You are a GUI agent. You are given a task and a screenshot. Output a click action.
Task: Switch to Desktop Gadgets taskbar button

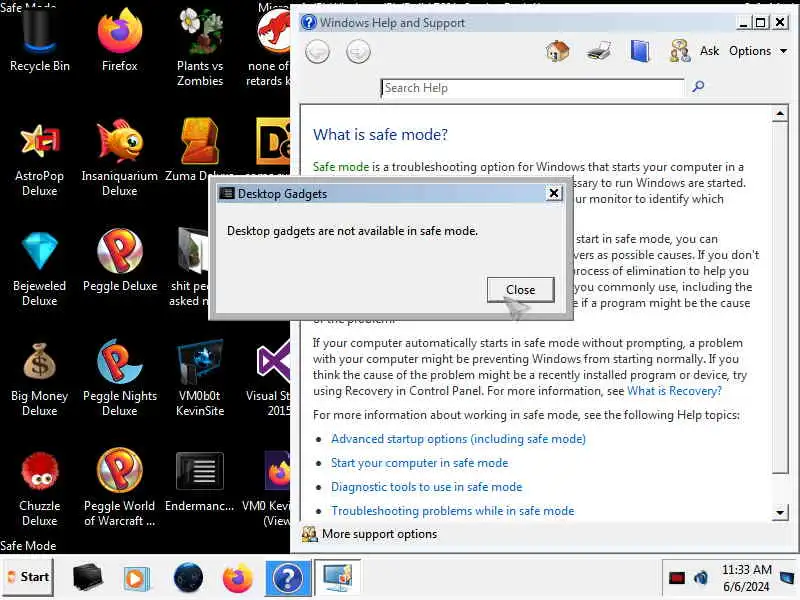point(337,578)
